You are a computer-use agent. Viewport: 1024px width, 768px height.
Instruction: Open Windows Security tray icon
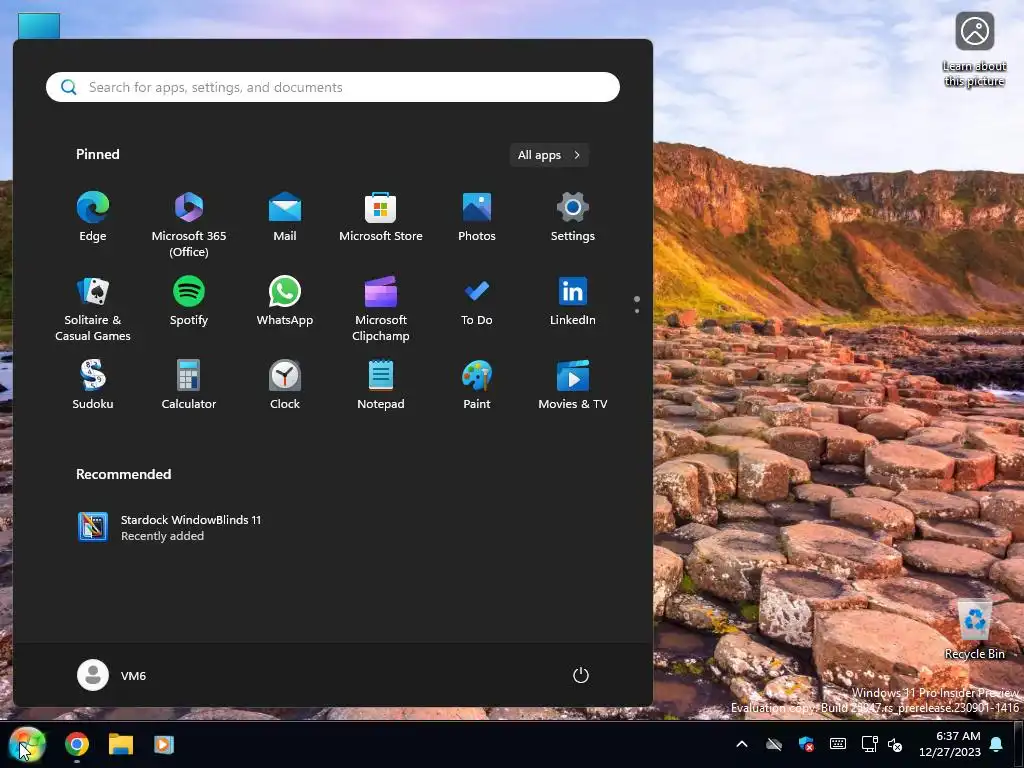(x=806, y=744)
